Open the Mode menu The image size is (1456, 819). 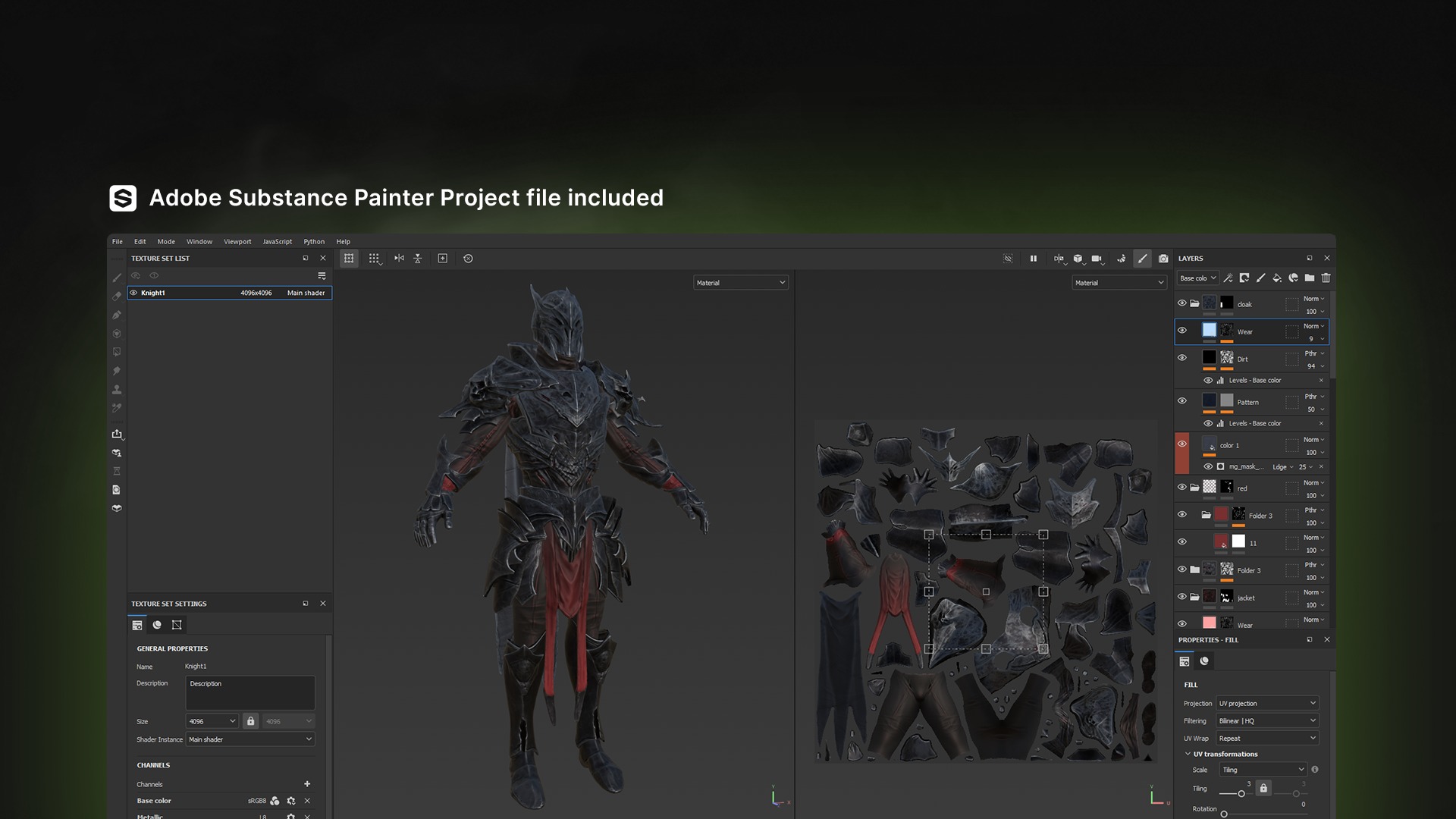tap(166, 242)
